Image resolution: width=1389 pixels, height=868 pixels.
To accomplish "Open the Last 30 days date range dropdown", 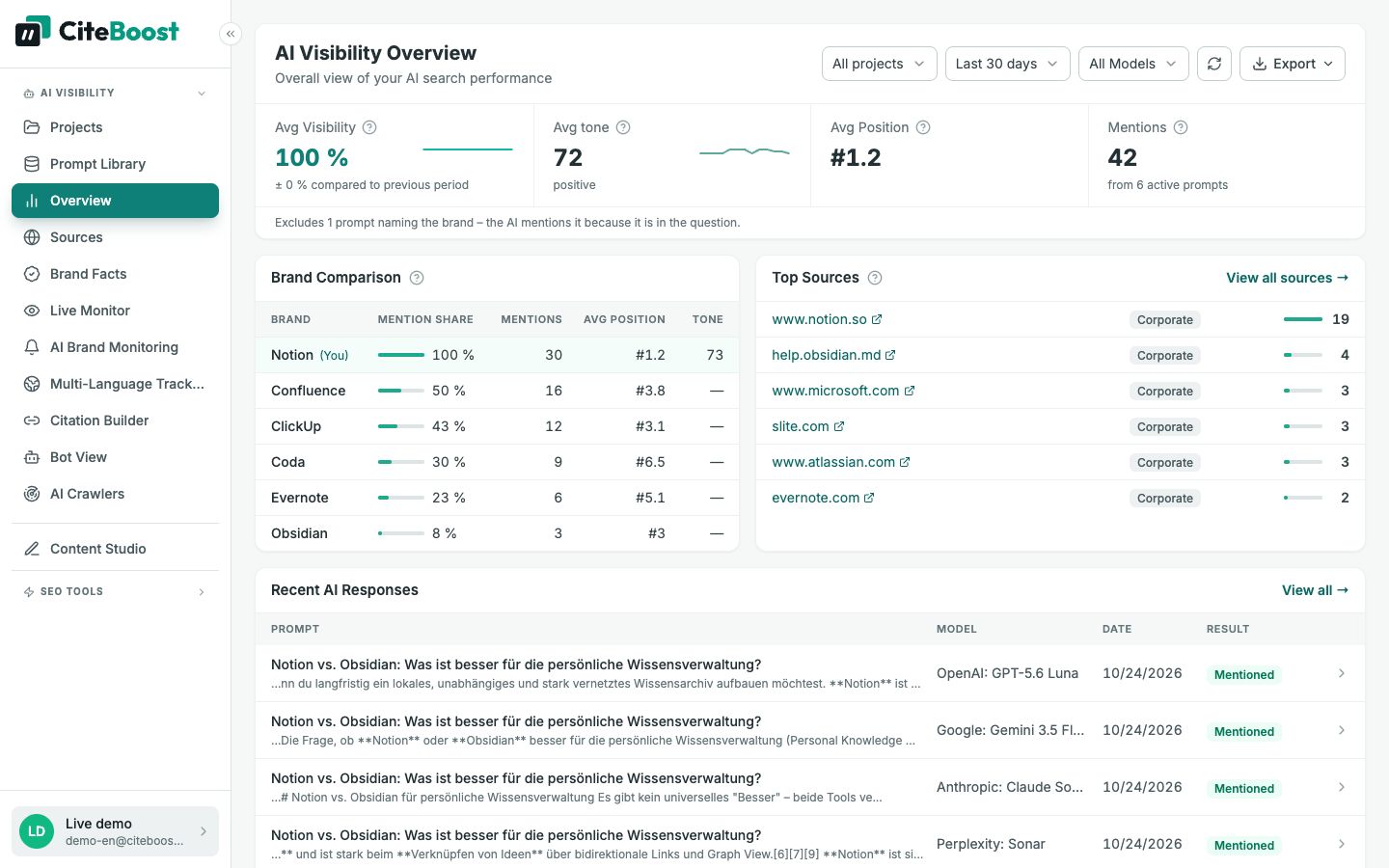I will (1008, 64).
